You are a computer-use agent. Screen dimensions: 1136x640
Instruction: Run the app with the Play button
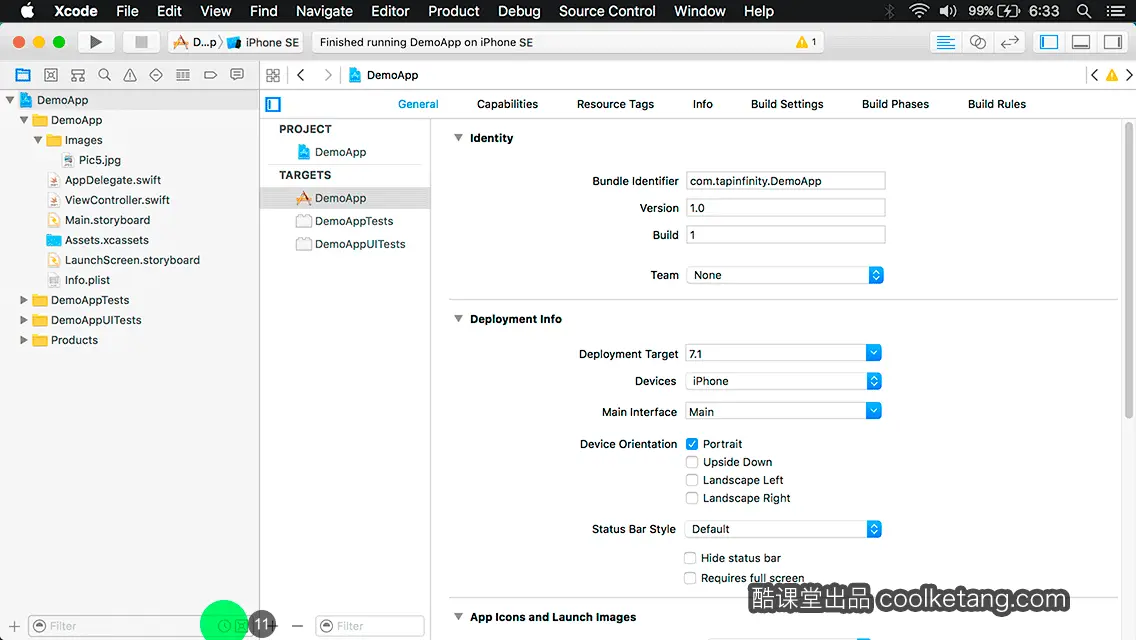(95, 42)
